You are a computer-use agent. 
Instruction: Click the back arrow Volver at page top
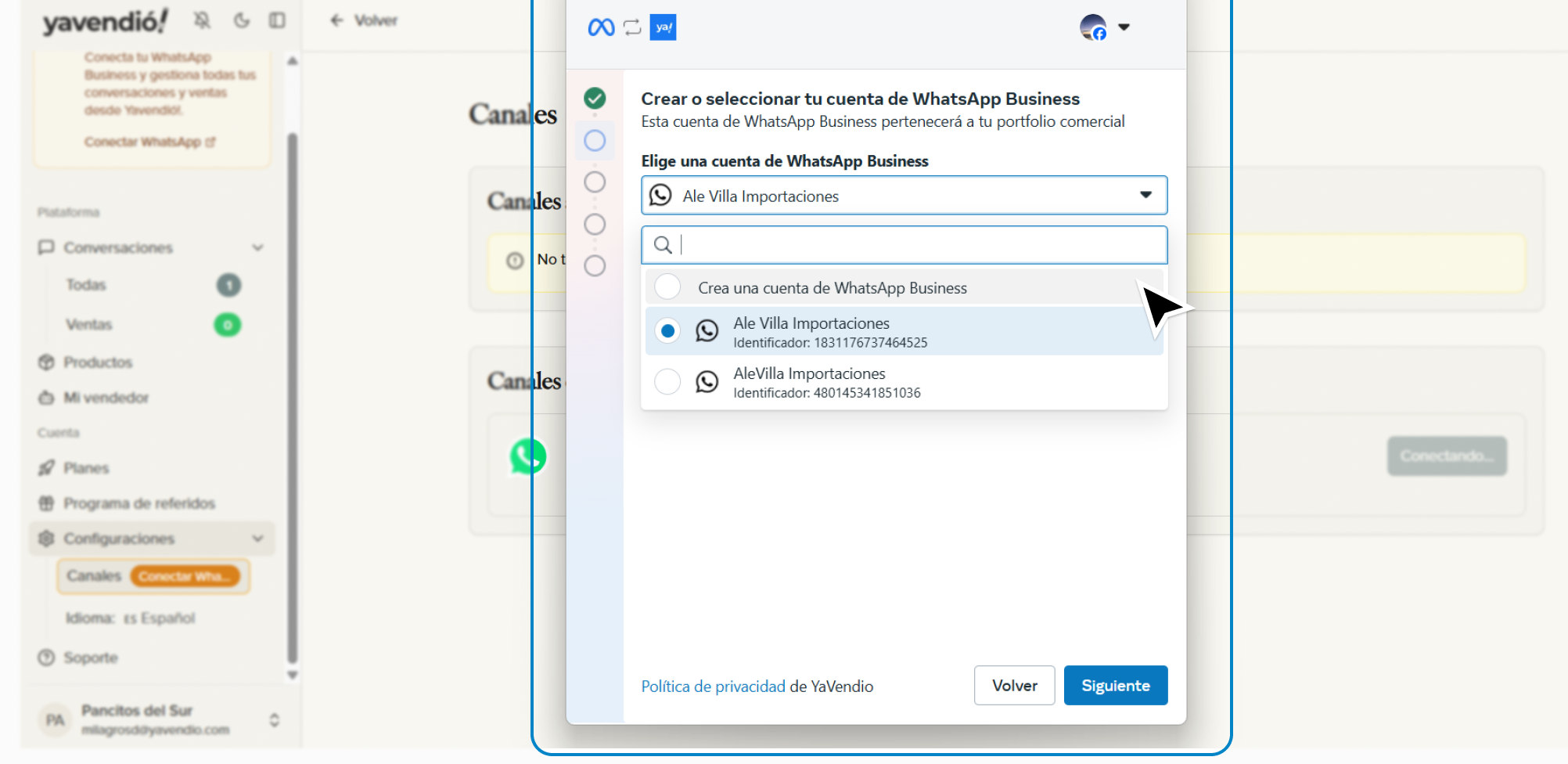tap(364, 20)
